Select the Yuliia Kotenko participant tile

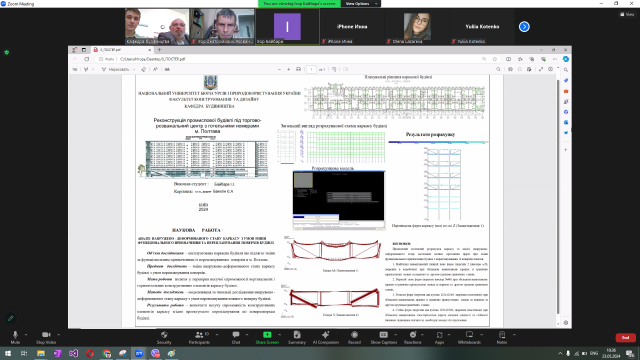click(x=482, y=27)
